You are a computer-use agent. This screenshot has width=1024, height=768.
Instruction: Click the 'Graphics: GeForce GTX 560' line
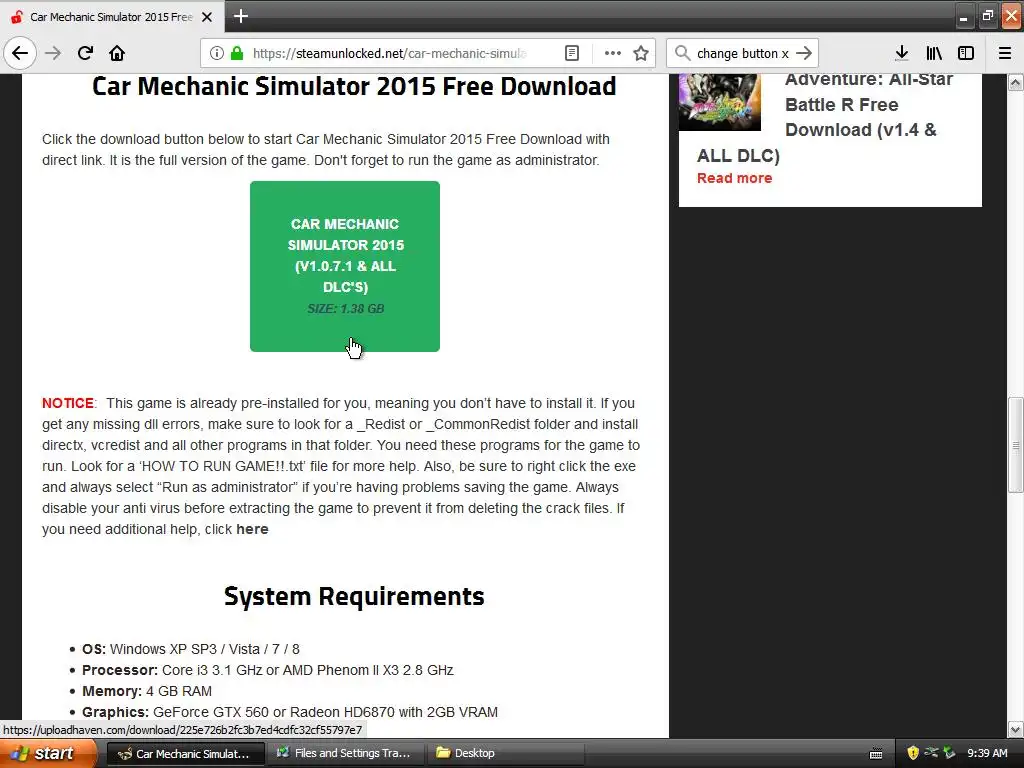coord(290,712)
